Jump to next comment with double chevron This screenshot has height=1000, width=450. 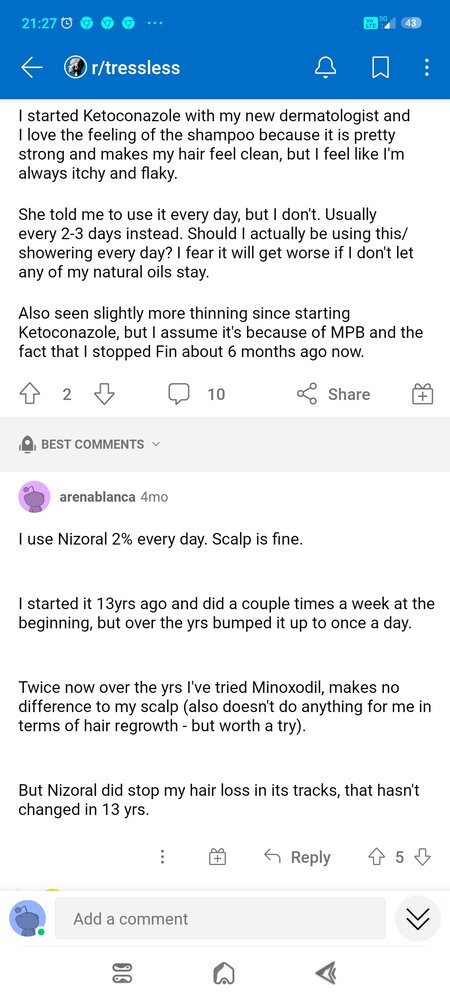[x=417, y=918]
